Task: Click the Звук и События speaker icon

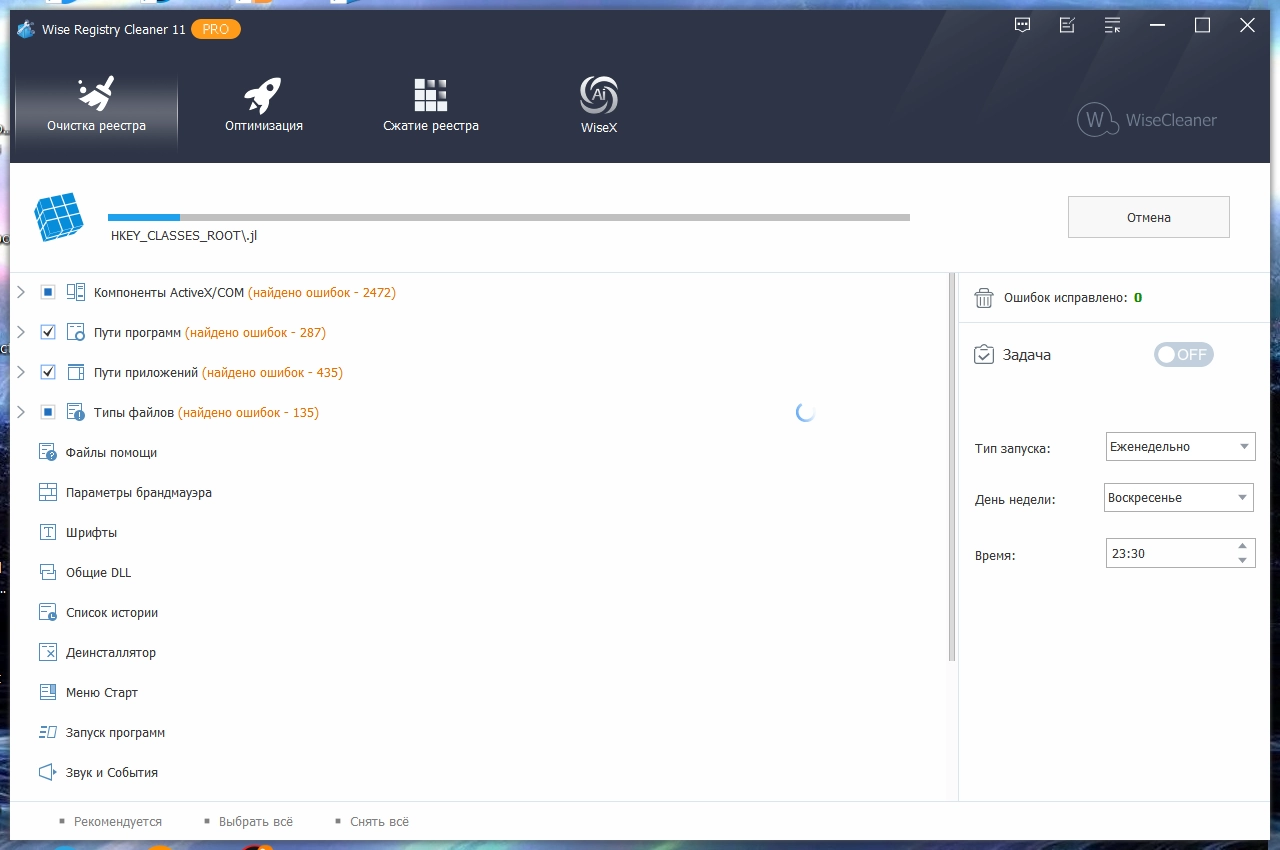Action: (x=48, y=773)
